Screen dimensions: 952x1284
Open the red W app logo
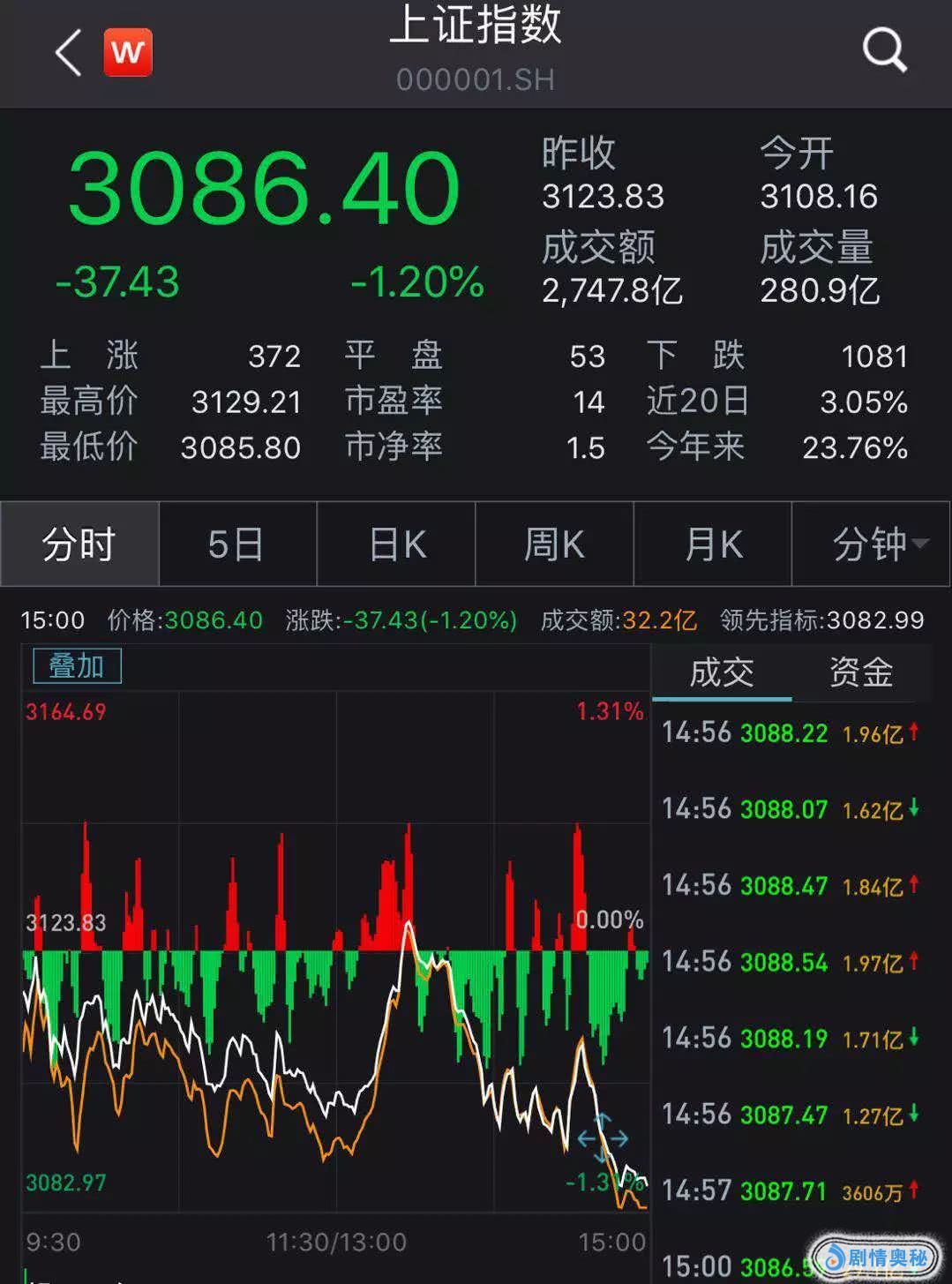tap(128, 53)
